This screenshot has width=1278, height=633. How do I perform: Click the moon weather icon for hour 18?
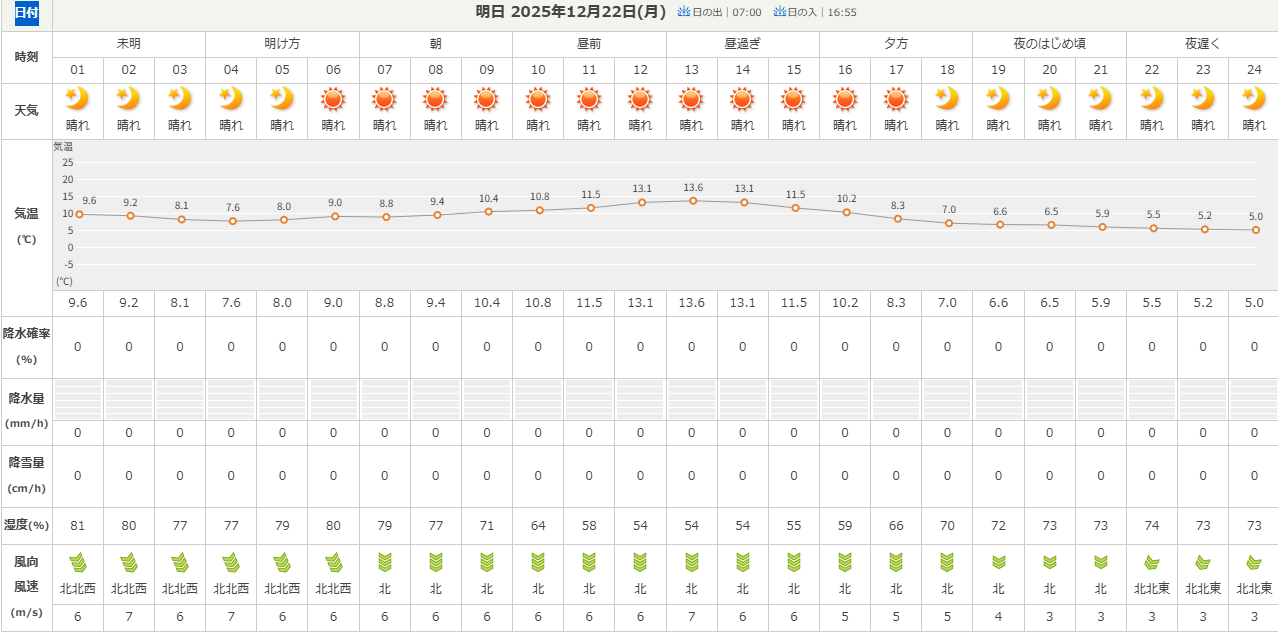tap(946, 99)
